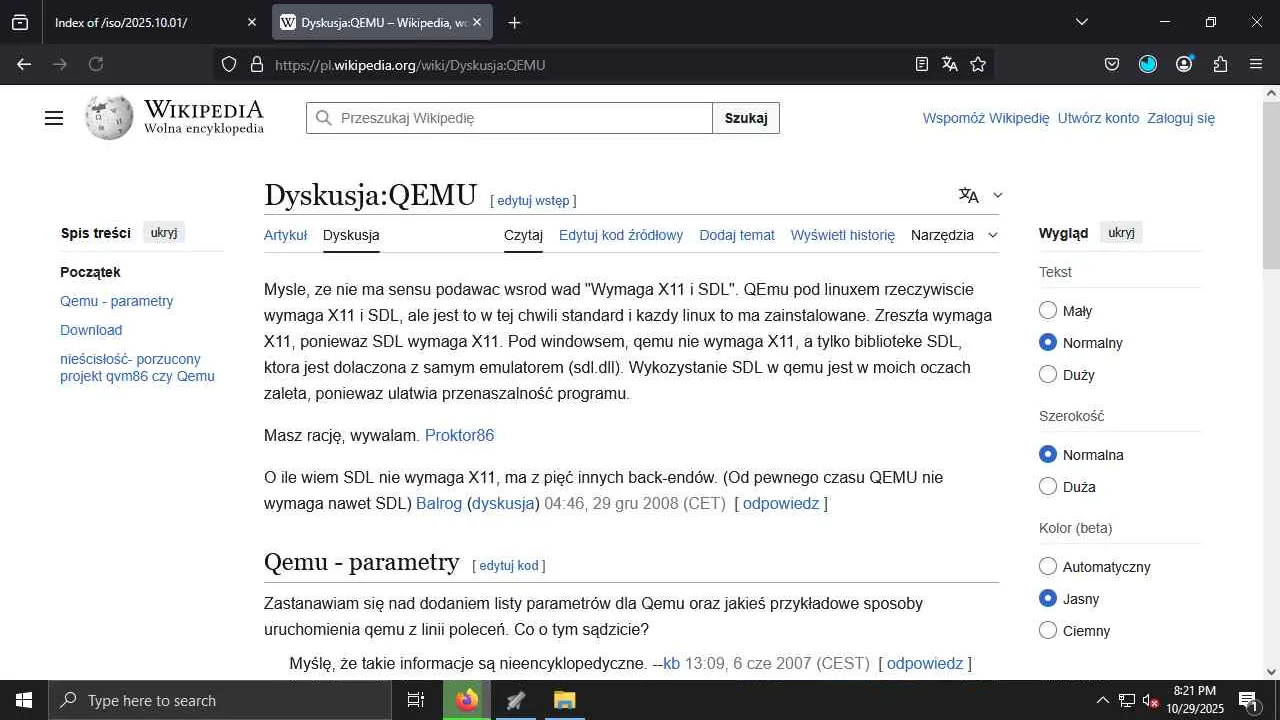The image size is (1280, 720).
Task: Switch to the Dyskusja tab
Action: coord(351,235)
